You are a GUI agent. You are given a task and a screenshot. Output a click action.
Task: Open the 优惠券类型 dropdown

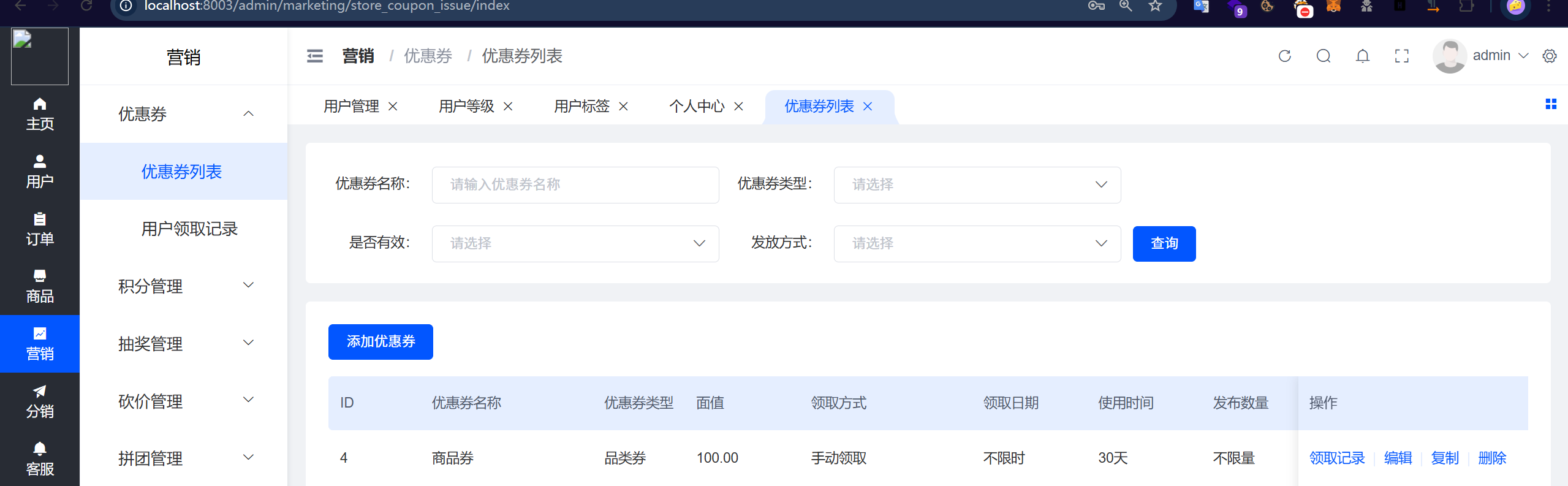click(977, 185)
